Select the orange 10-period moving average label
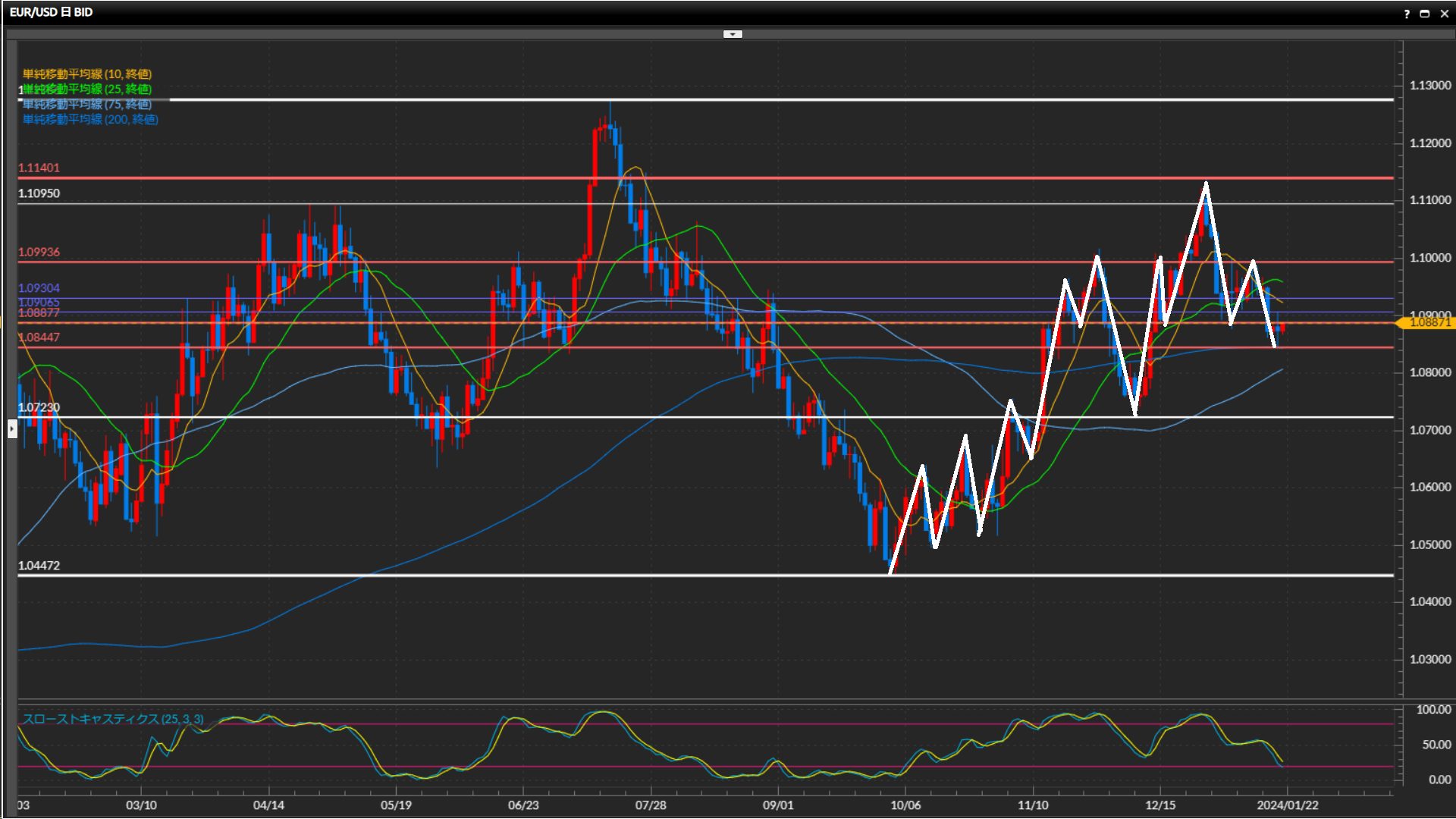The height and width of the screenshot is (819, 1456). click(x=87, y=74)
